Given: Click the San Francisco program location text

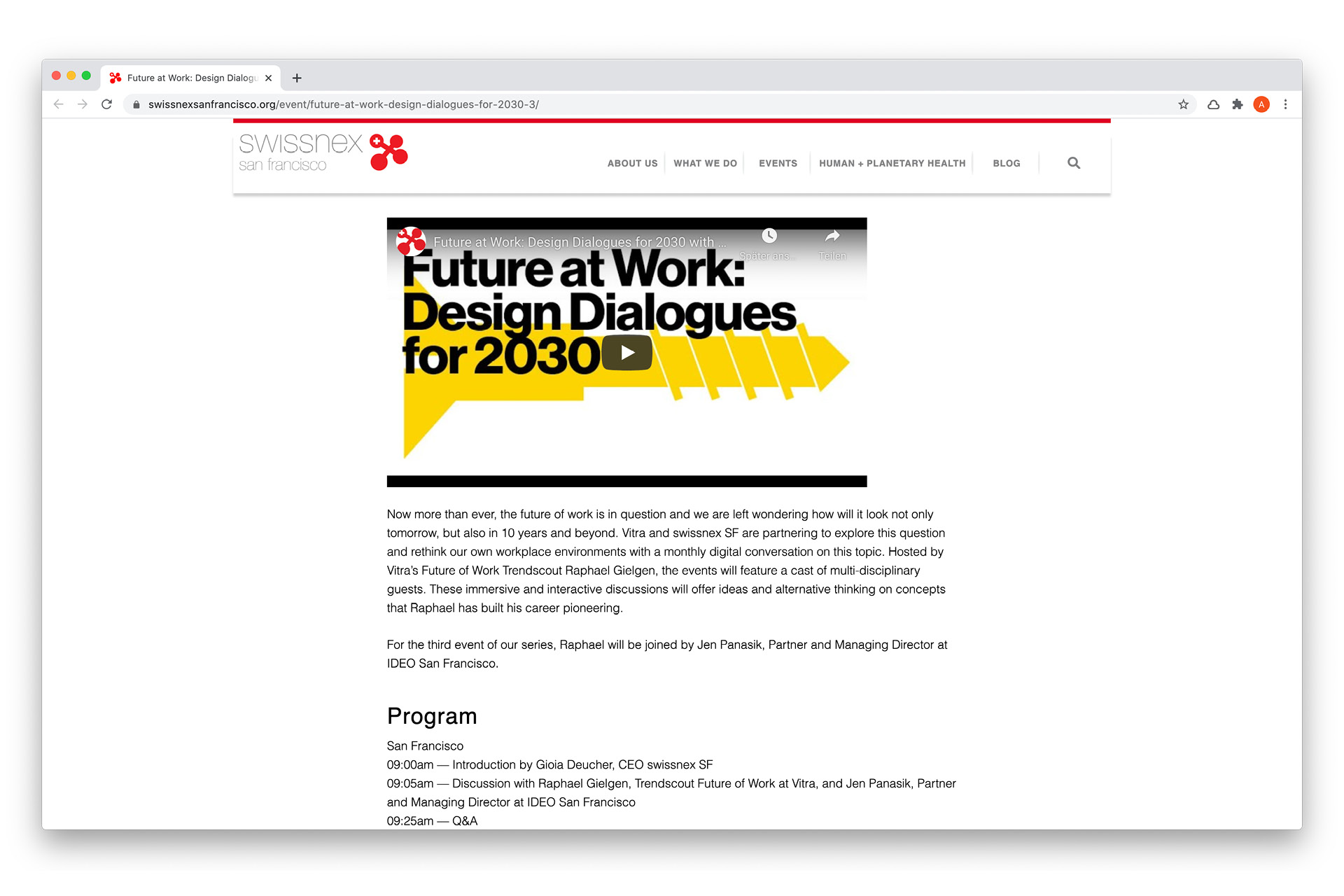Looking at the screenshot, I should 425,745.
